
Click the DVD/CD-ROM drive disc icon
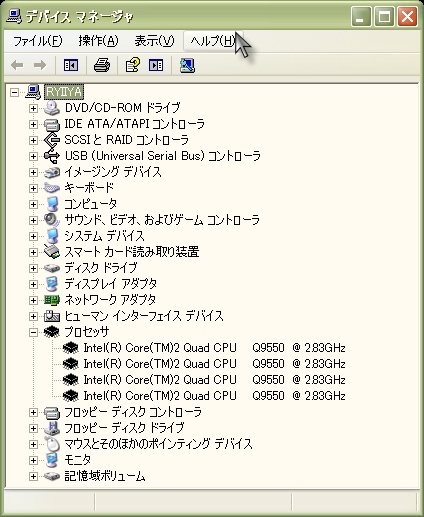point(52,108)
